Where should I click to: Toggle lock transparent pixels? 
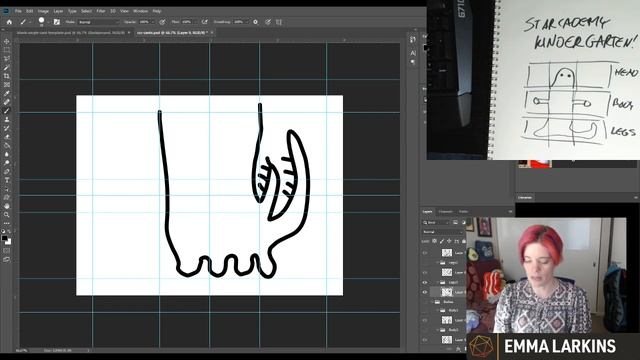pos(434,241)
